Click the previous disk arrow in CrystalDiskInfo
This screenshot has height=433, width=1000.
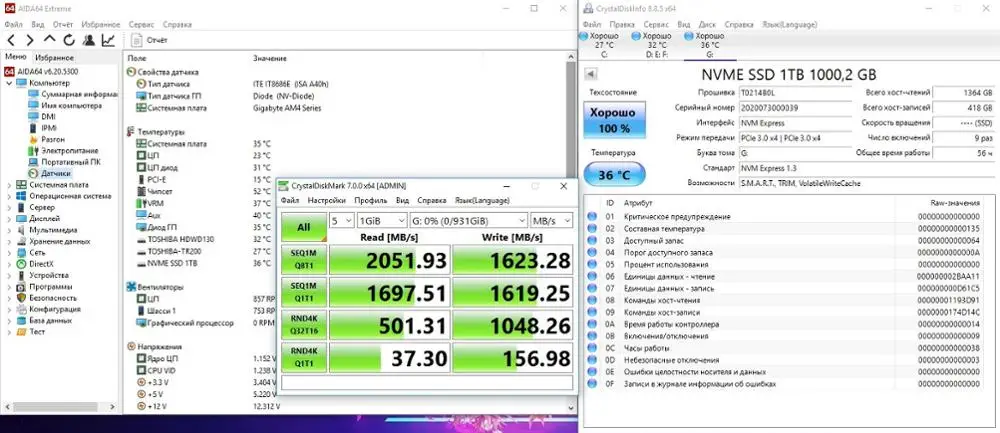(591, 73)
